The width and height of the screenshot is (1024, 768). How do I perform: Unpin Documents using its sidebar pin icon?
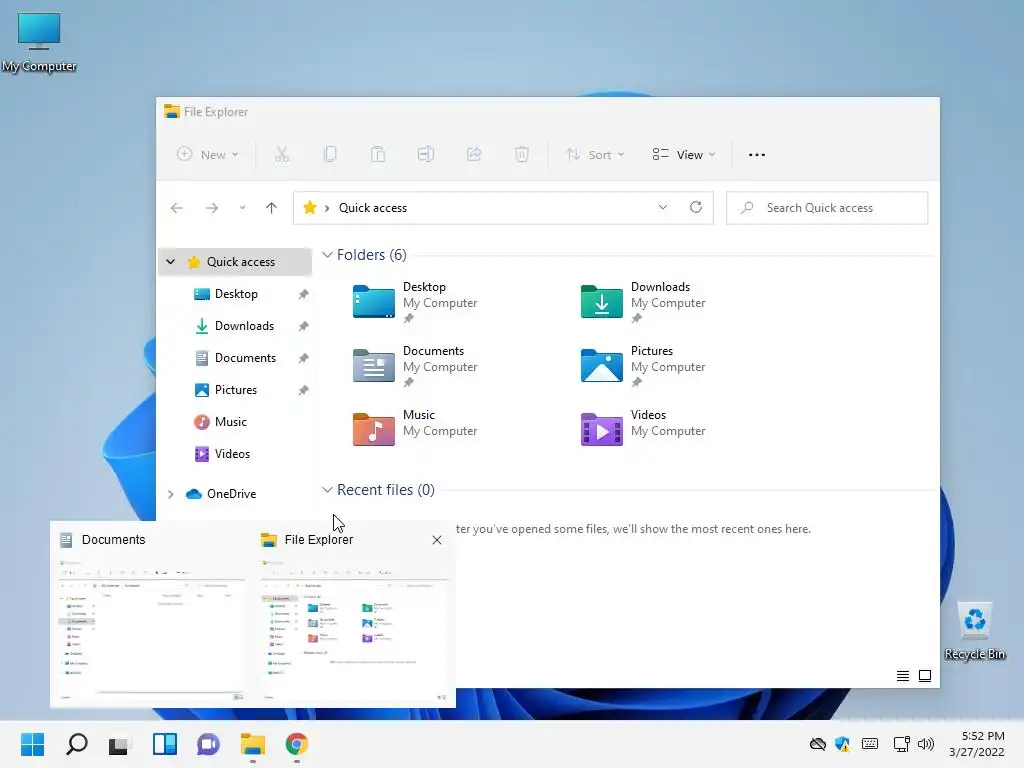coord(304,359)
